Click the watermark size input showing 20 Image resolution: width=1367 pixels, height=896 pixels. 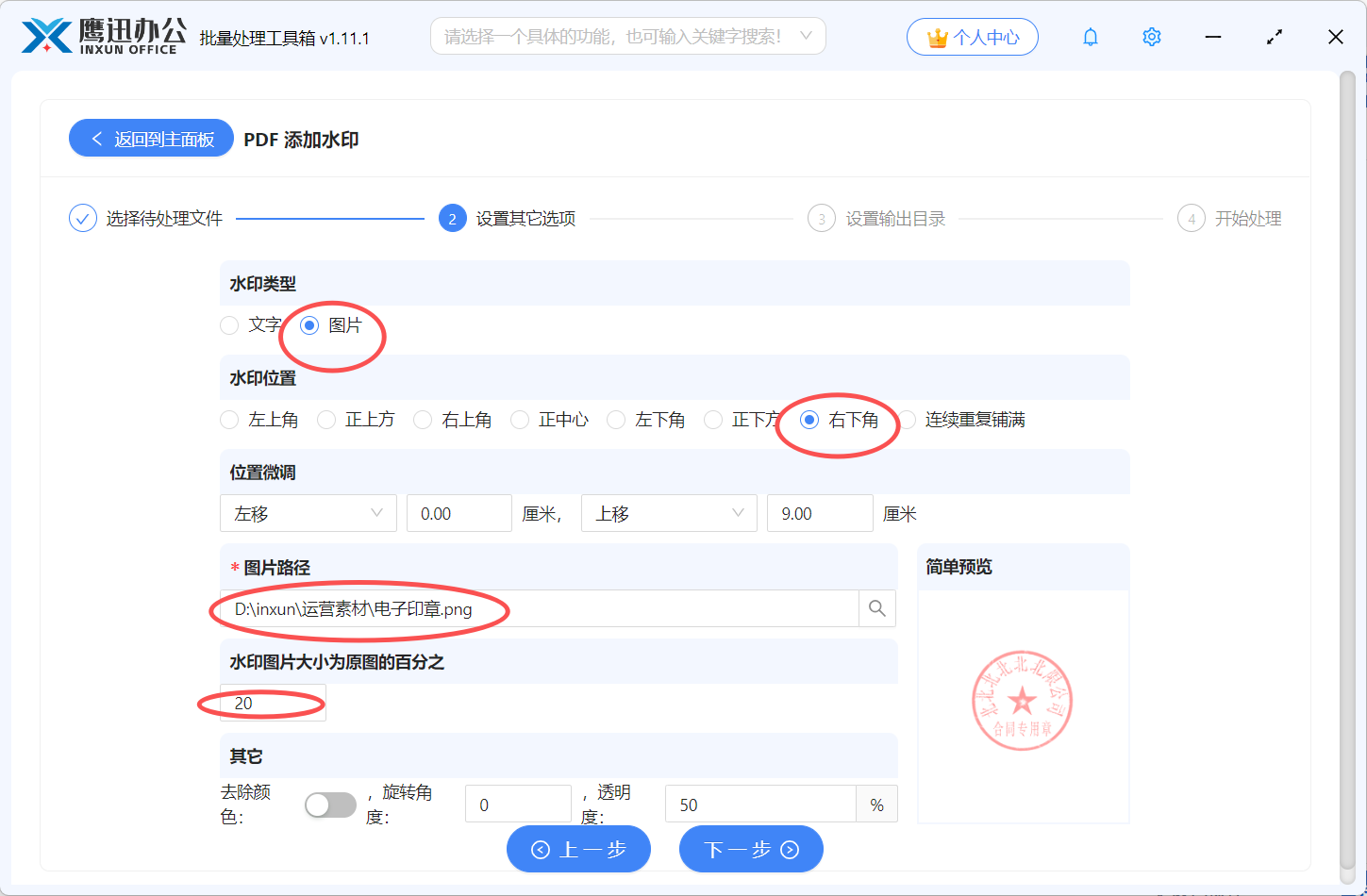272,702
